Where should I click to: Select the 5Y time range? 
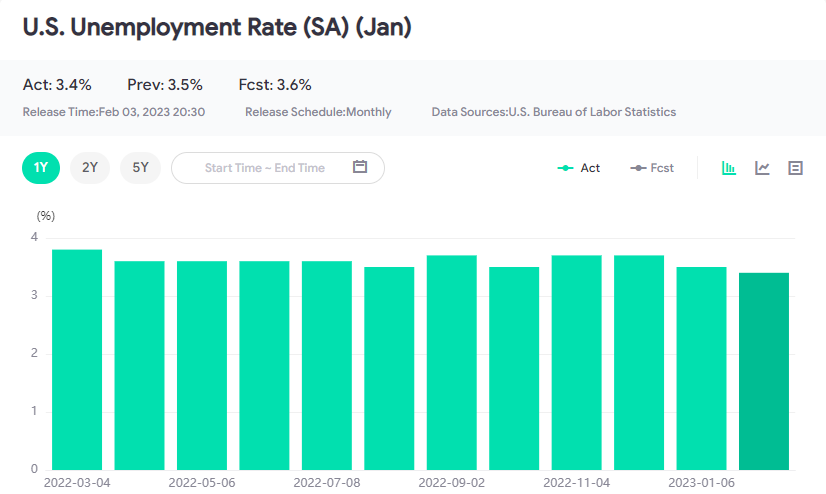140,168
